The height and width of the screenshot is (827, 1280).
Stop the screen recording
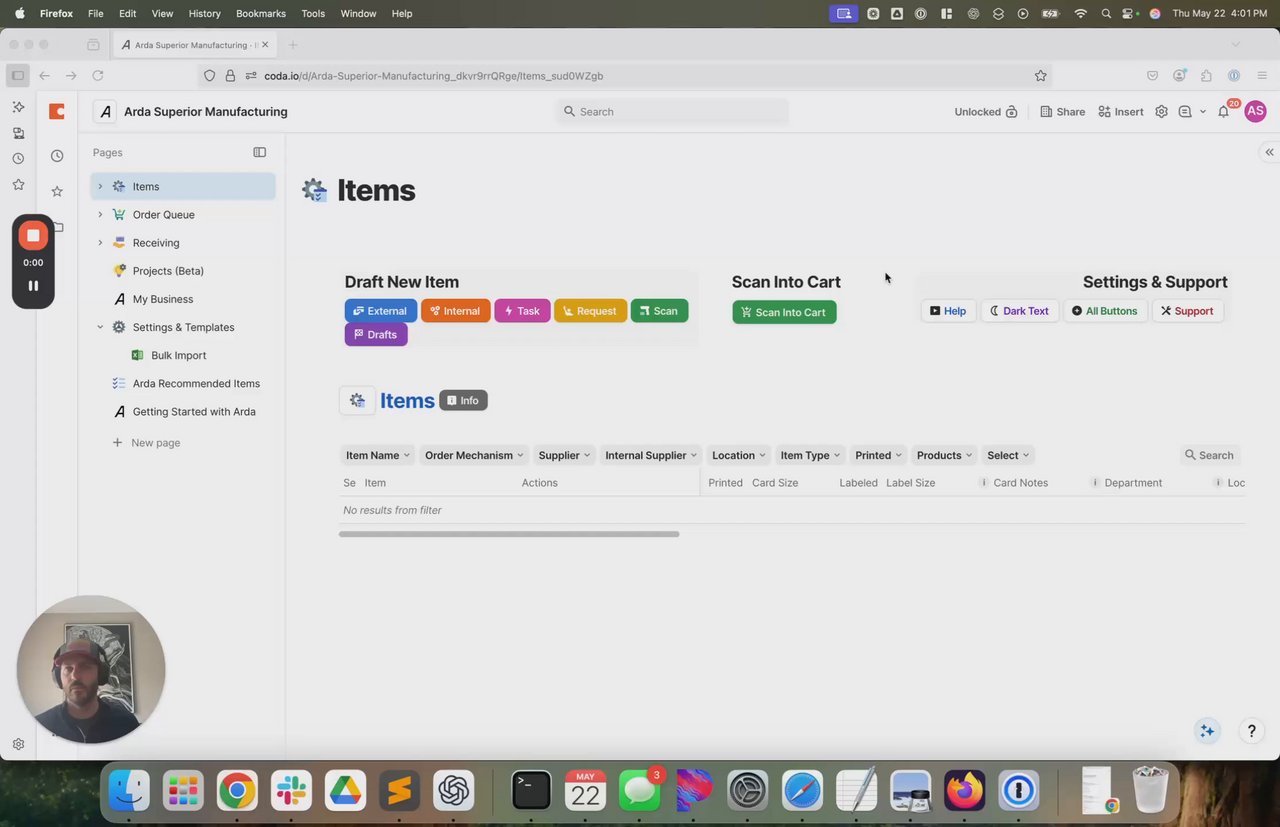(33, 235)
